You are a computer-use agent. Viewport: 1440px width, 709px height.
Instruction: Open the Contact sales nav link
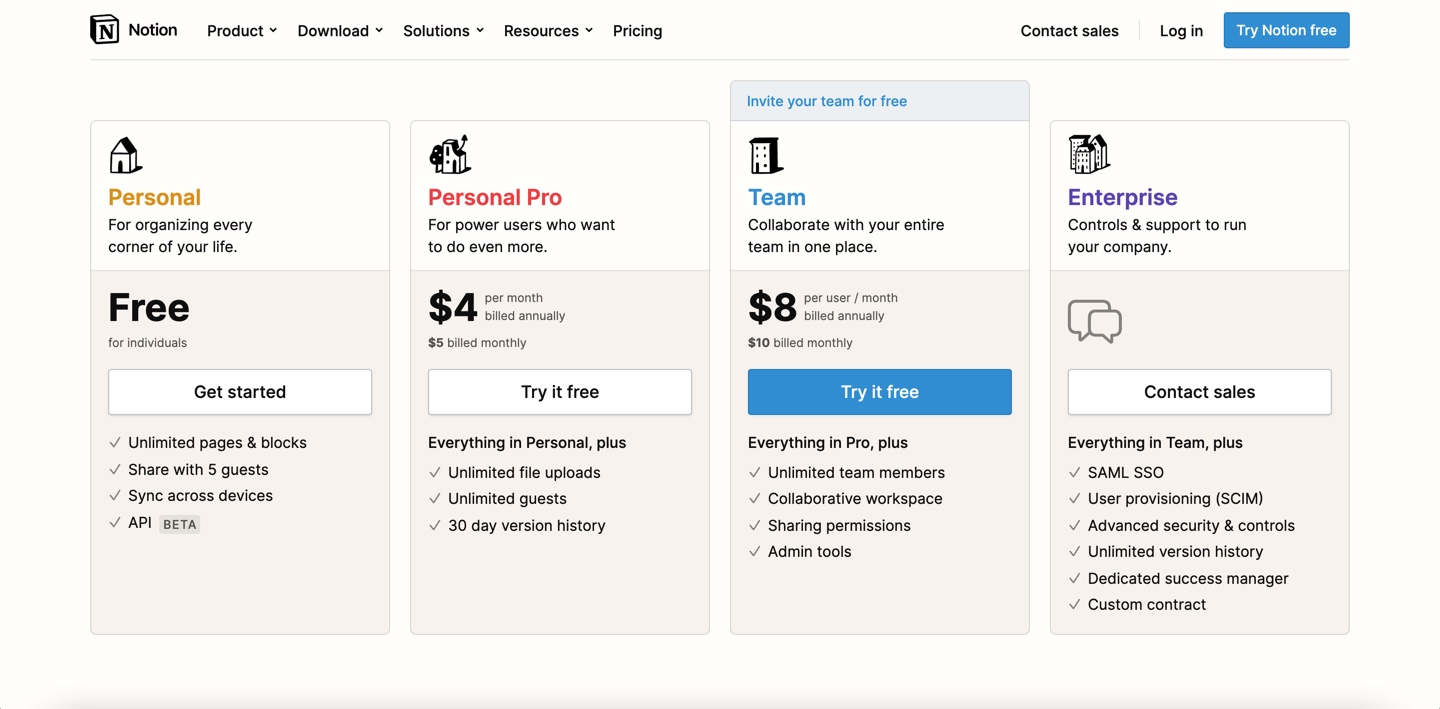click(1069, 31)
